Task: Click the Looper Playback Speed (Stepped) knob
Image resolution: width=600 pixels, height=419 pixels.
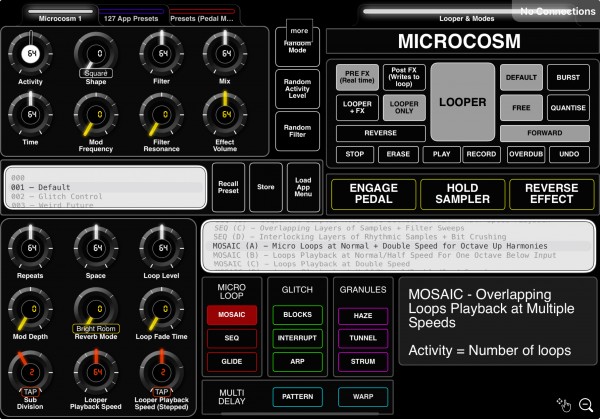Action: [161, 372]
